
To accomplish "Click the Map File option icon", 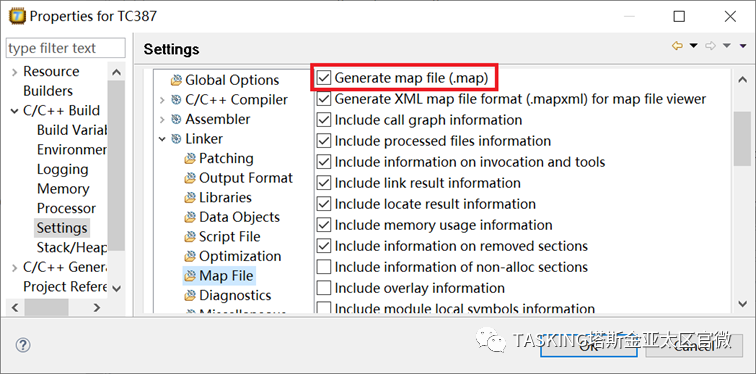I will tap(190, 276).
